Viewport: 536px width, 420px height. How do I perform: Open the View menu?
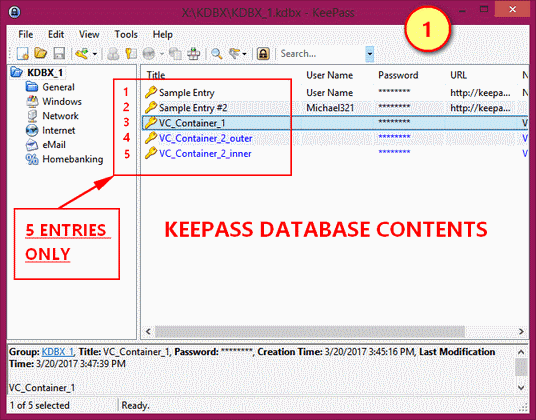(89, 35)
